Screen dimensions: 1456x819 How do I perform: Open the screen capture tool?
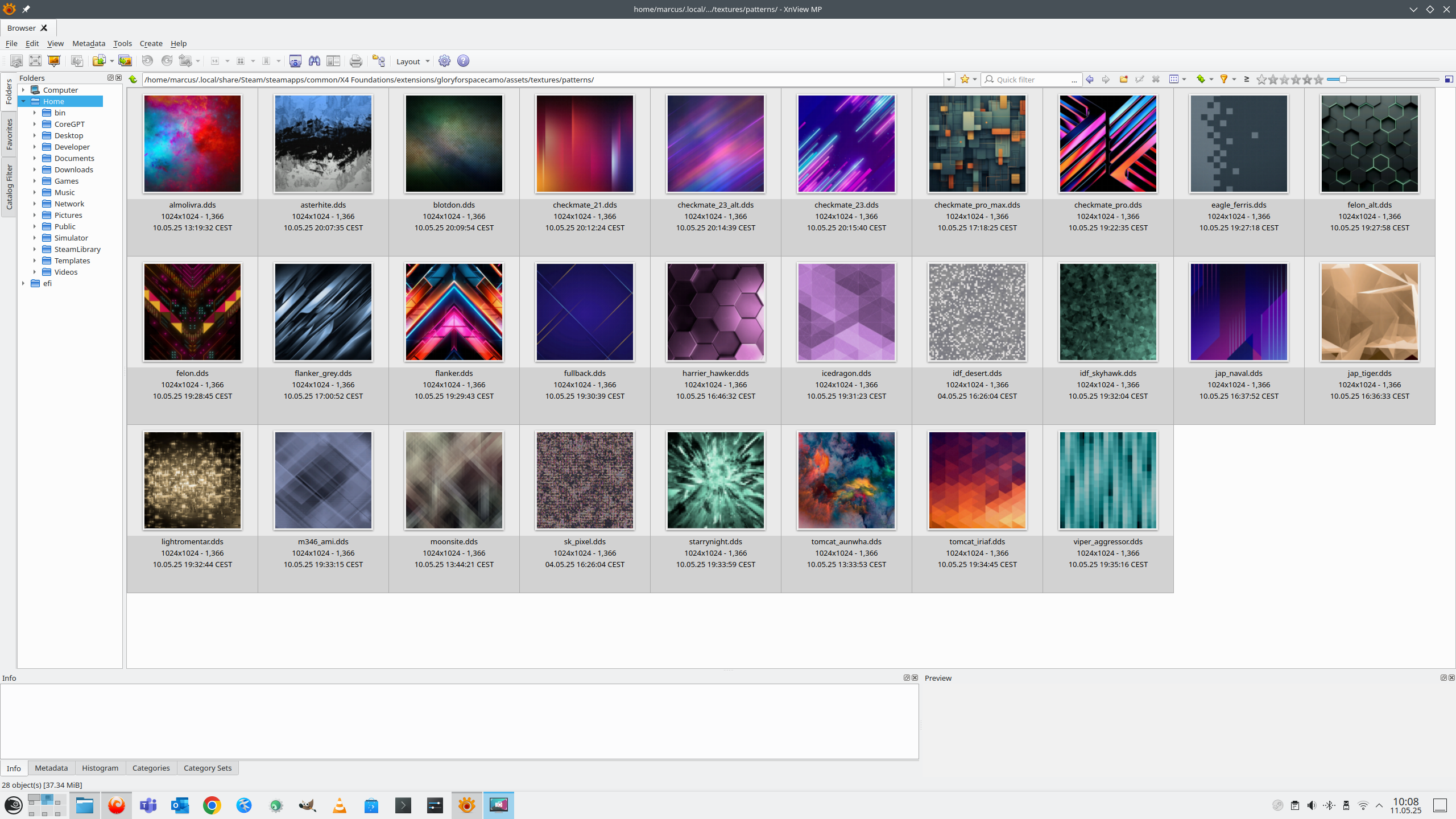point(295,61)
